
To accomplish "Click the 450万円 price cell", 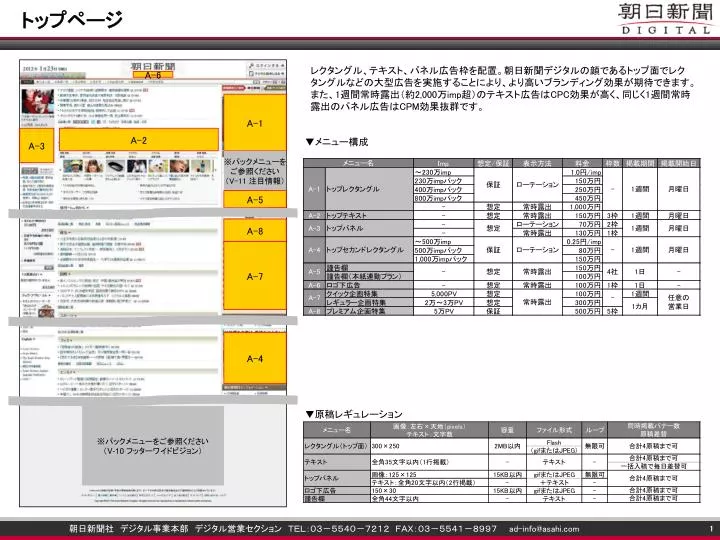I will point(583,198).
